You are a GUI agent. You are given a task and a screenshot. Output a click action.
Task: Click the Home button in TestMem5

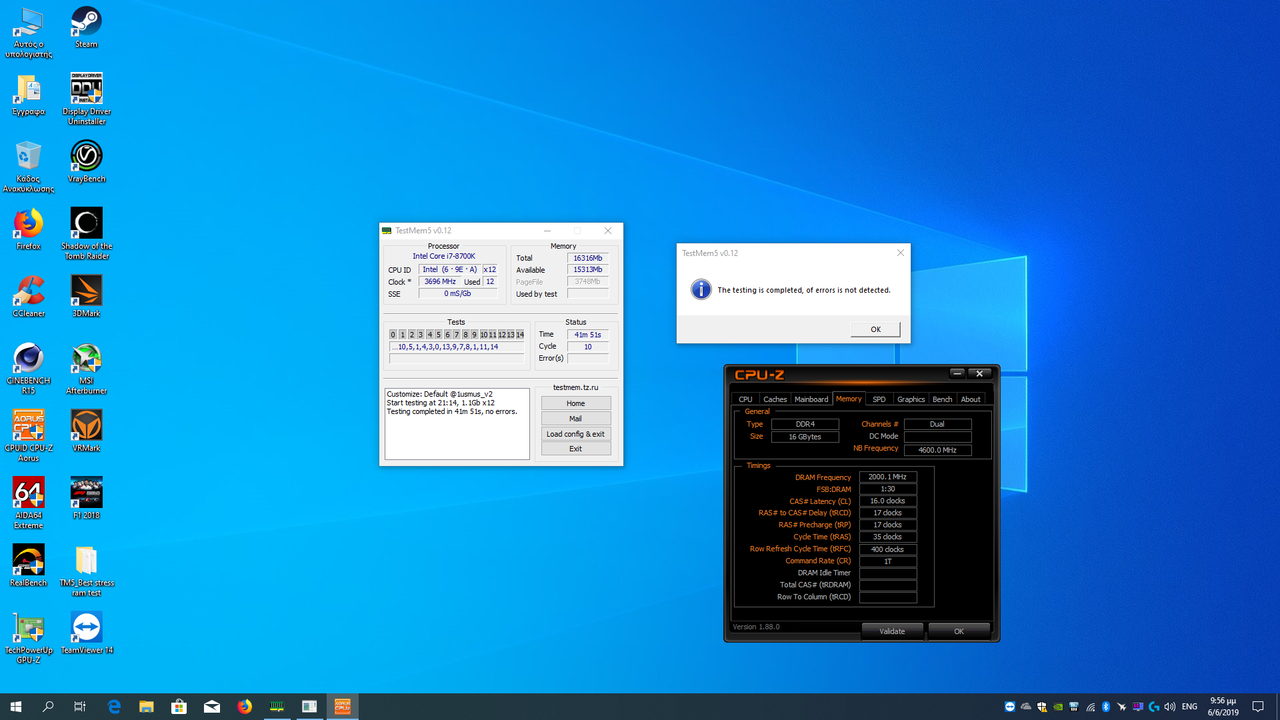(x=576, y=403)
